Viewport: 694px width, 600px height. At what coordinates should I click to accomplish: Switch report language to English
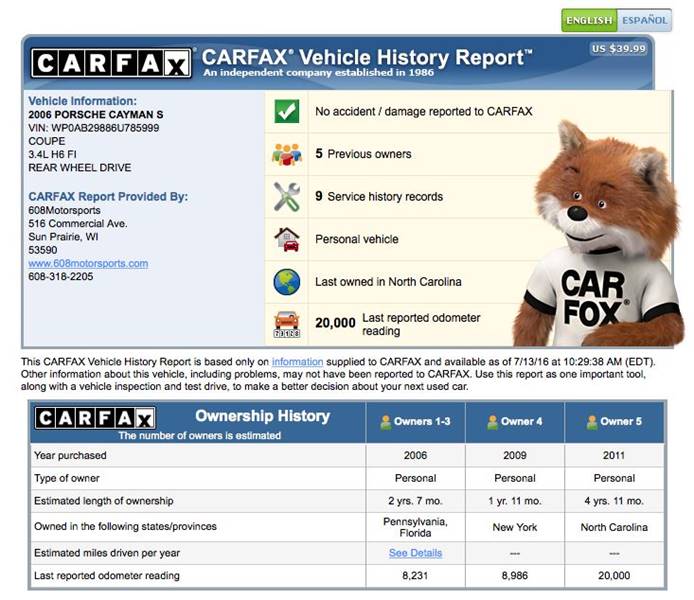point(589,20)
